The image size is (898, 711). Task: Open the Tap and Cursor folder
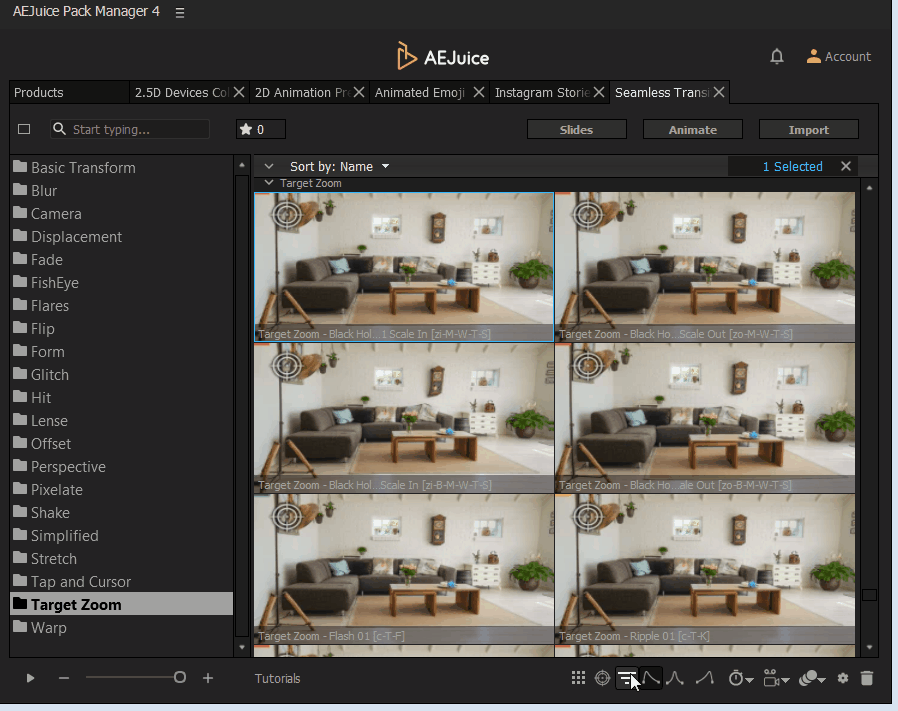[121, 582]
